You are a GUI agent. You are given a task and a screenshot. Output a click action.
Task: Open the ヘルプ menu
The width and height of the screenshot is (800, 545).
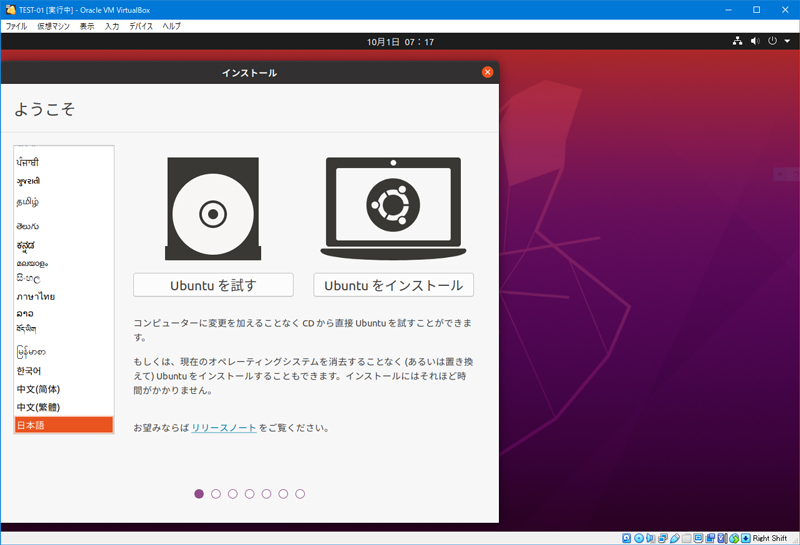pos(171,26)
